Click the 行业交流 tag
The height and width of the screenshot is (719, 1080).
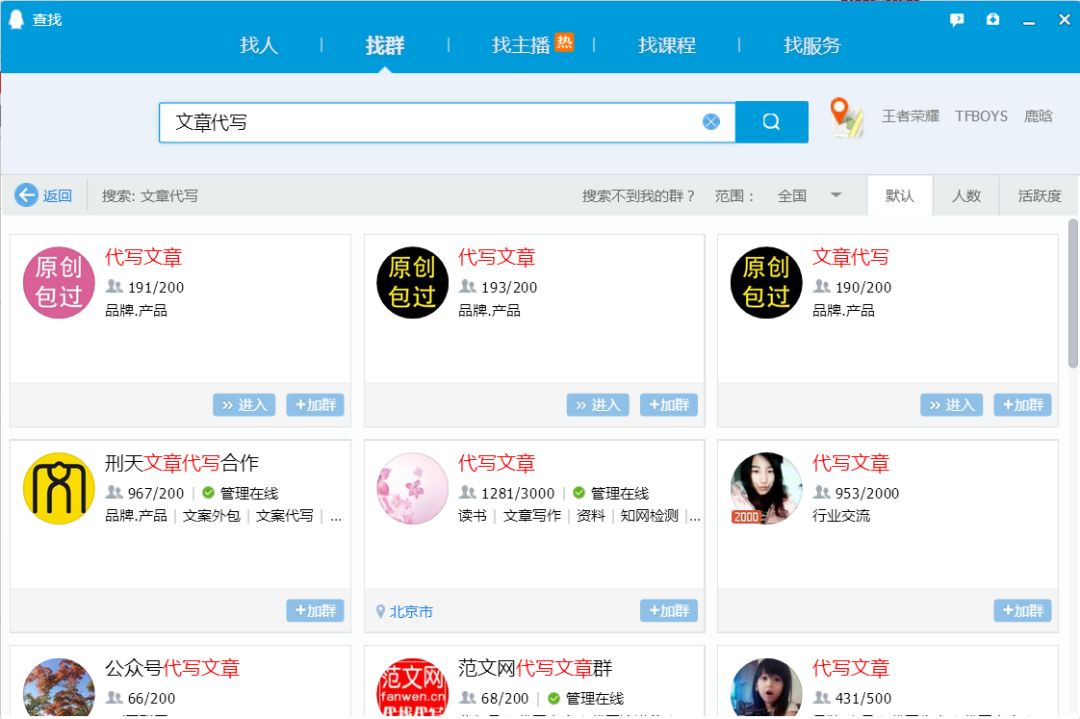(x=841, y=516)
